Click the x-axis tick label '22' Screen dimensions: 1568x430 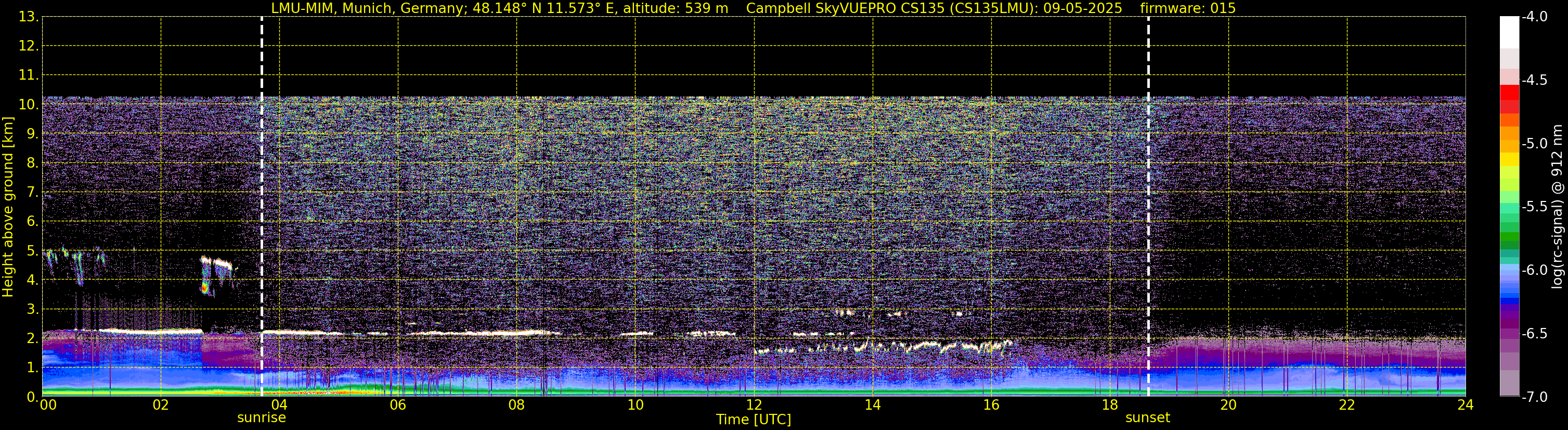coord(1347,405)
